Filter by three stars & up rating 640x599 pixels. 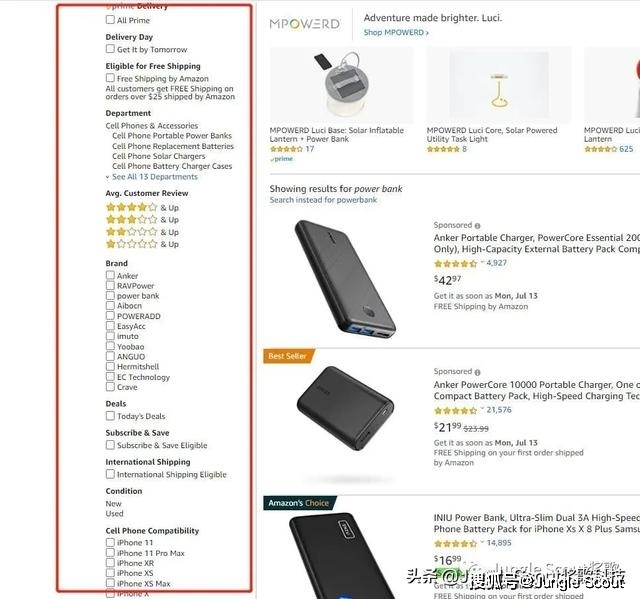tap(142, 220)
